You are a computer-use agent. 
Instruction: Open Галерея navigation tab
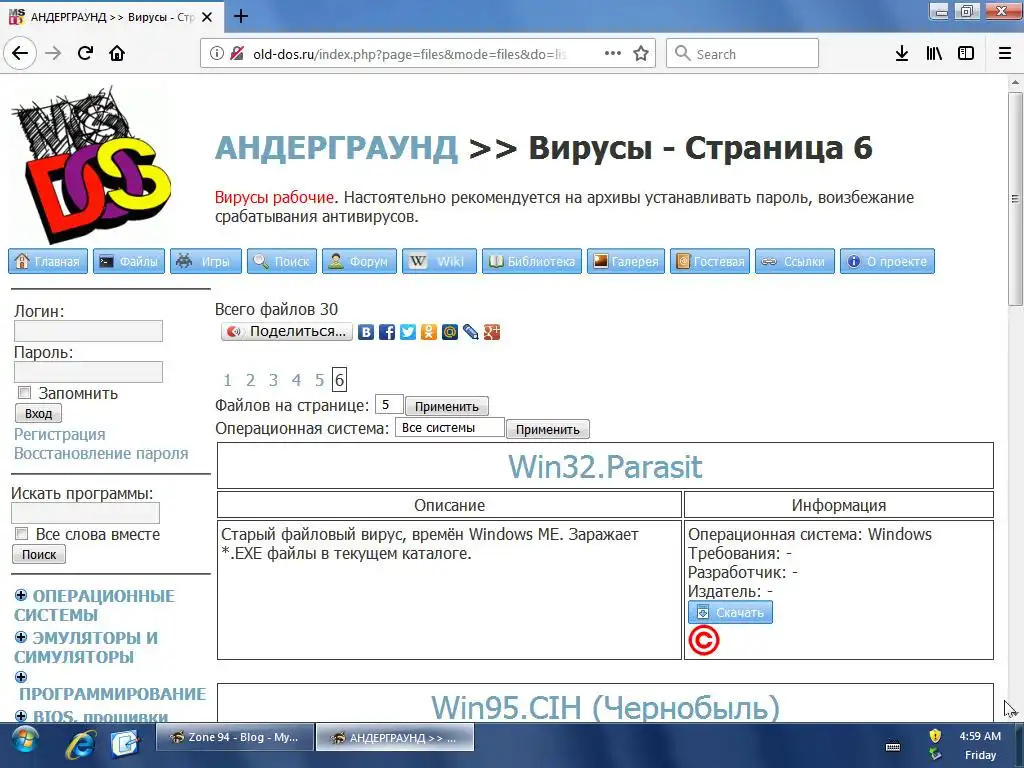point(626,261)
